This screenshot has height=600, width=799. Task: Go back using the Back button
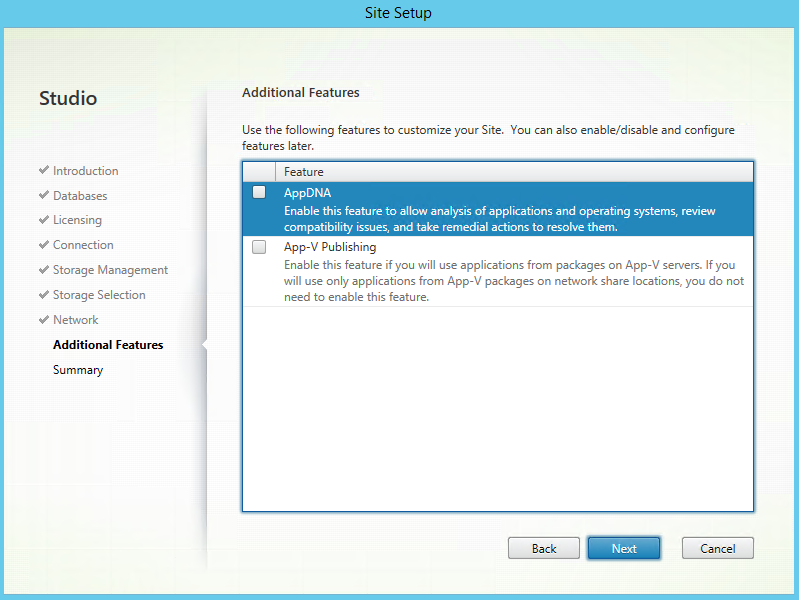point(544,548)
